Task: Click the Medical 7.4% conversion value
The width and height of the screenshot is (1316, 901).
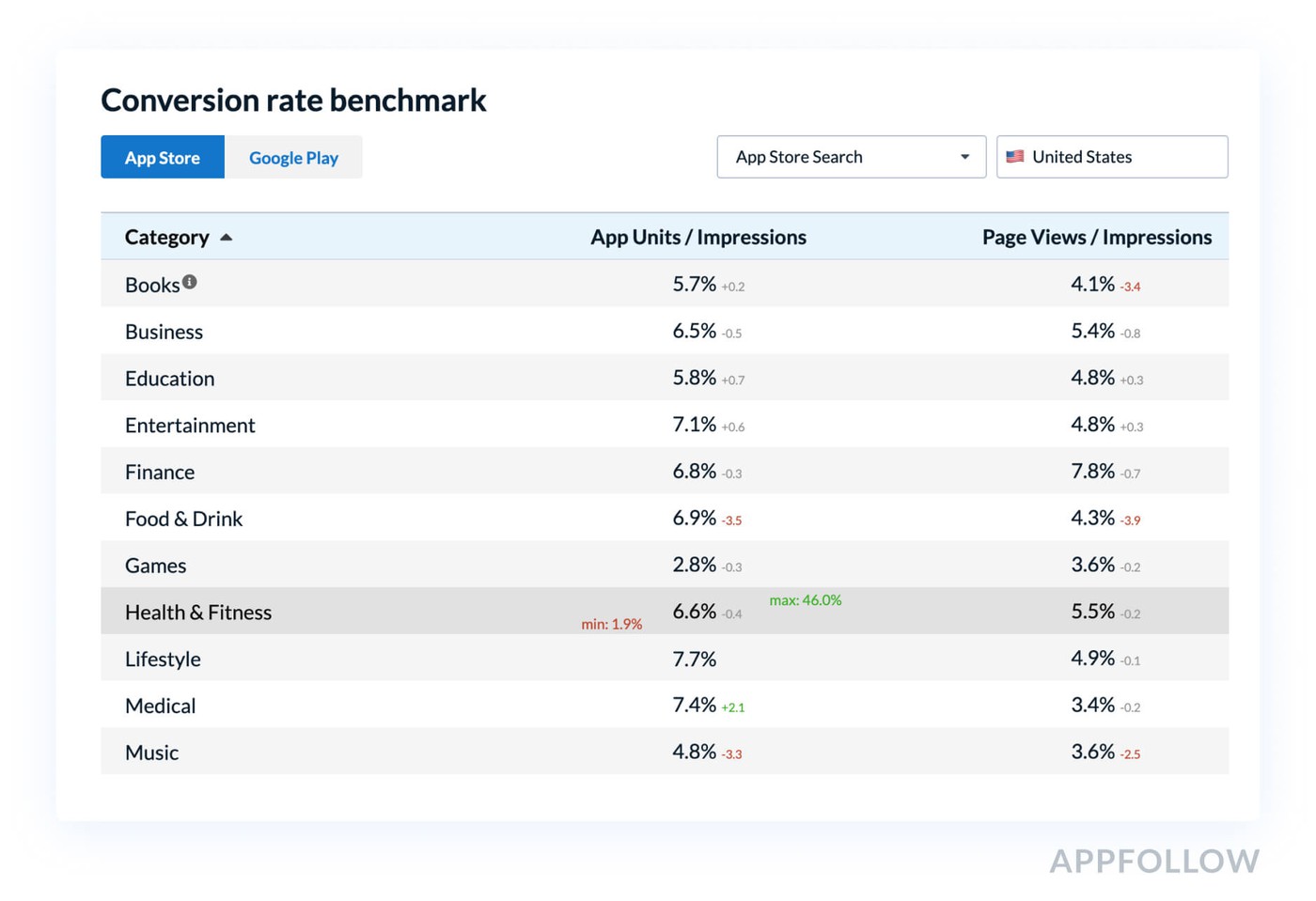Action: click(694, 706)
